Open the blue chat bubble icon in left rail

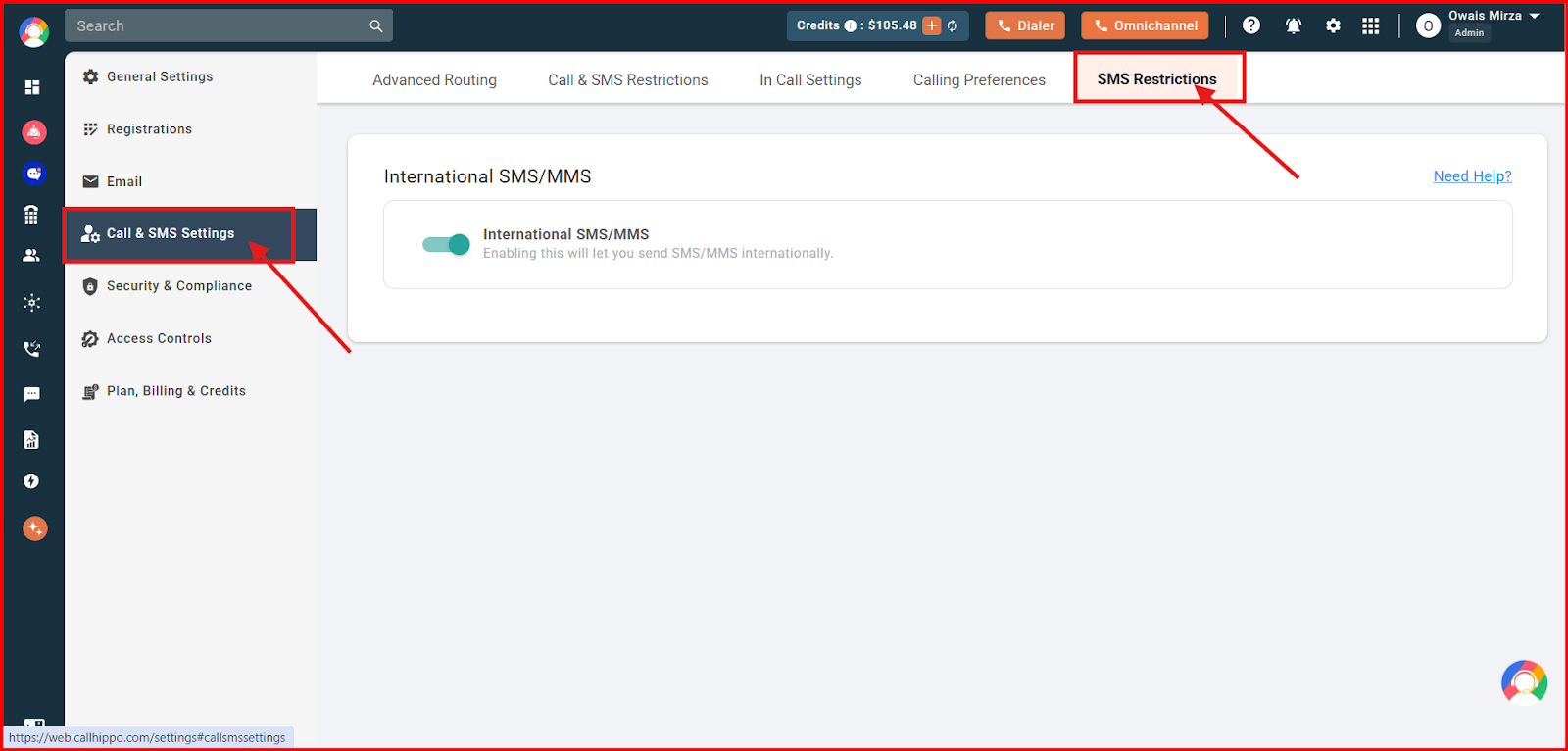tap(34, 174)
